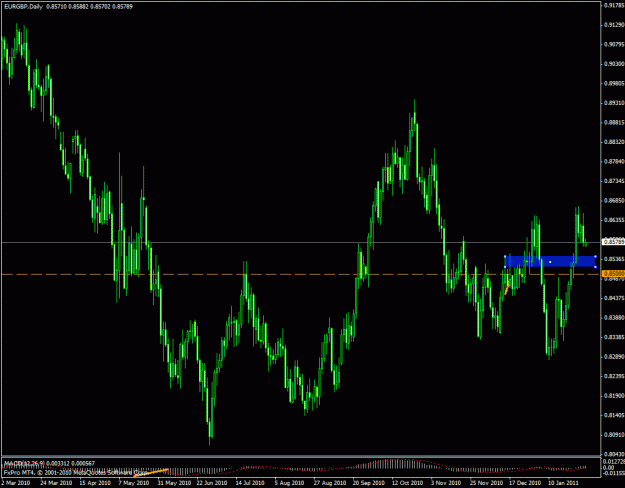Click the FxPro MT4 copyright text
The width and height of the screenshot is (625, 488).
coord(75,473)
